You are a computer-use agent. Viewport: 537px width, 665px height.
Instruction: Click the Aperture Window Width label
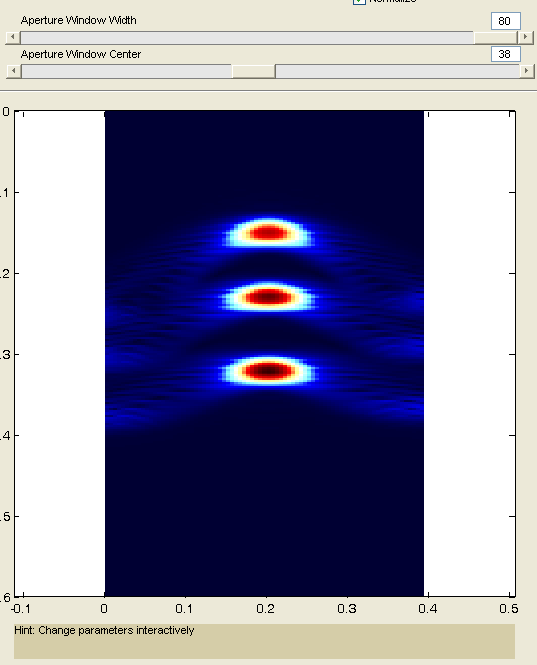(78, 20)
